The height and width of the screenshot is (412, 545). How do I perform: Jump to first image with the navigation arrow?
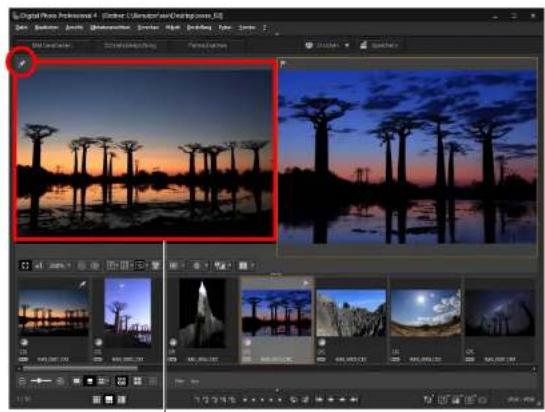(x=319, y=400)
